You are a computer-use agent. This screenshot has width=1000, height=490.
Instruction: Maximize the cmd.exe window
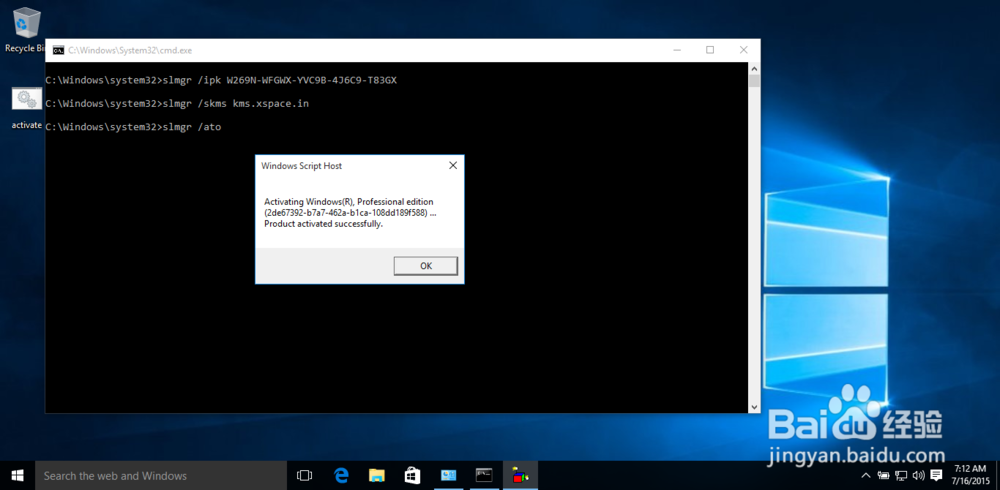click(710, 50)
